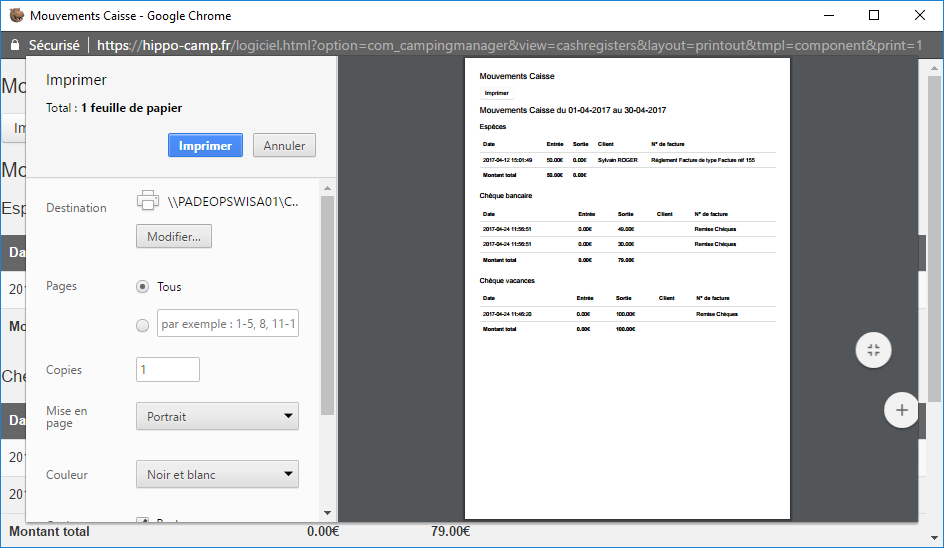Click the Chrome window favicon in title bar
Image resolution: width=944 pixels, height=548 pixels.
pos(15,15)
